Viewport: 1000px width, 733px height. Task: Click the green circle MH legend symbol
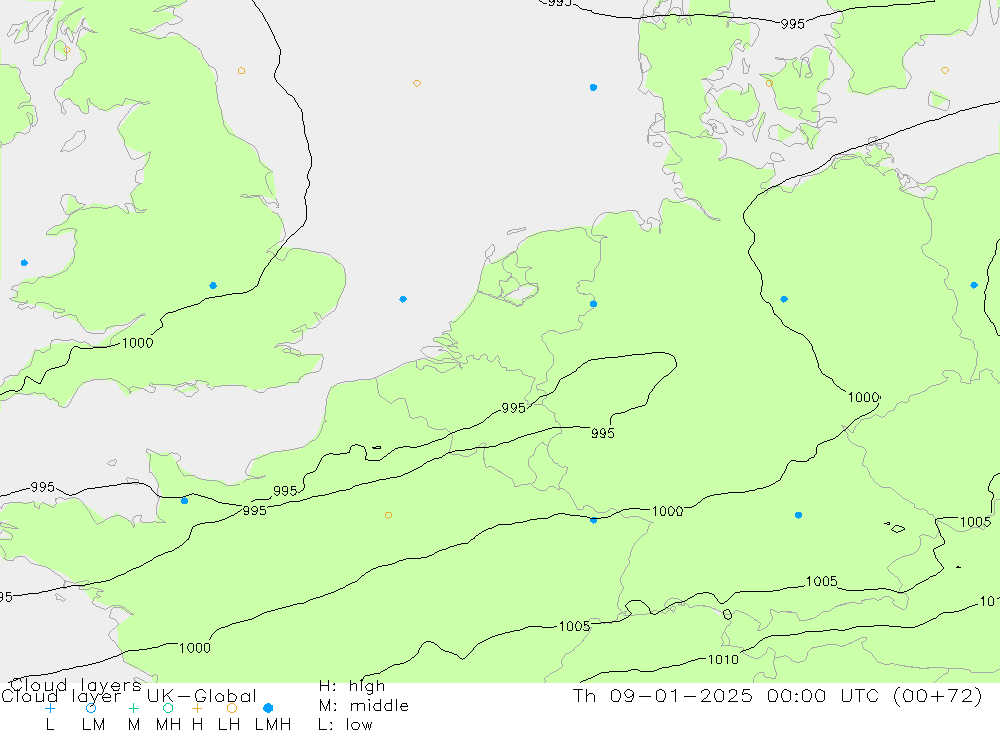(x=168, y=708)
